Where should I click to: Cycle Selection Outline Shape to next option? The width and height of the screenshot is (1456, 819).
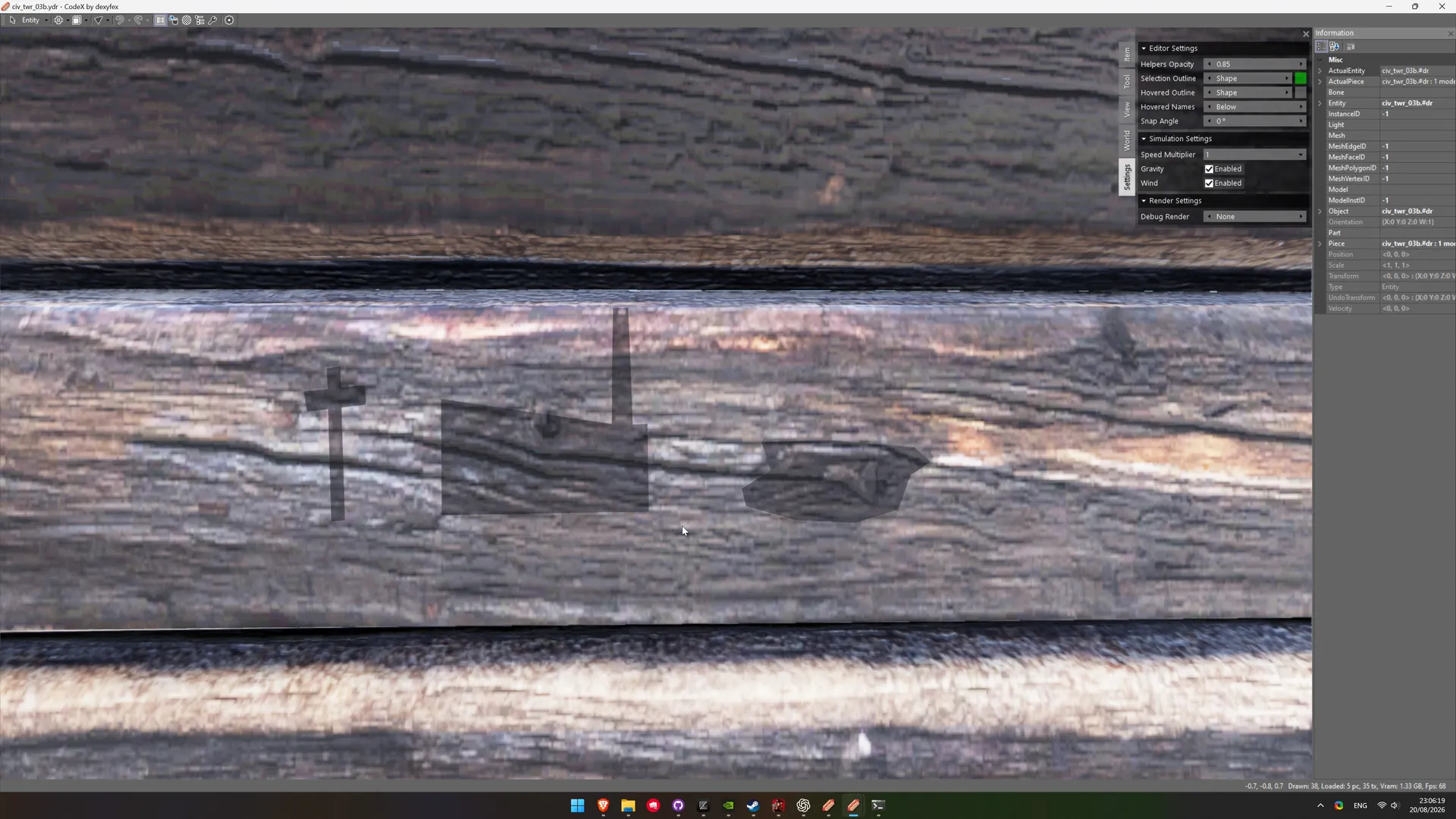[x=1287, y=79]
